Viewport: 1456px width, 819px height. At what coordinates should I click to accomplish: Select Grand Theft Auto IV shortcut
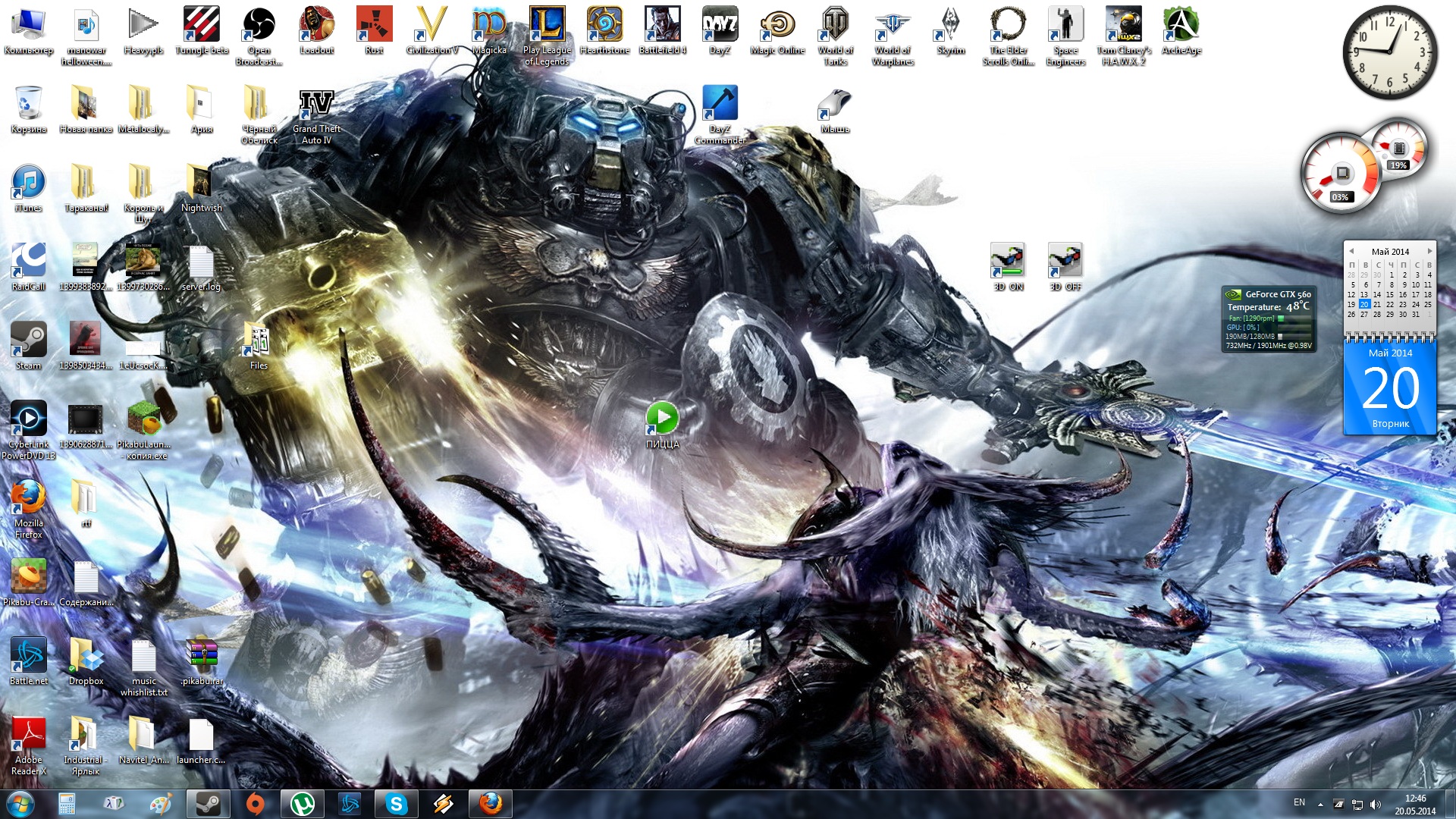pos(317,115)
